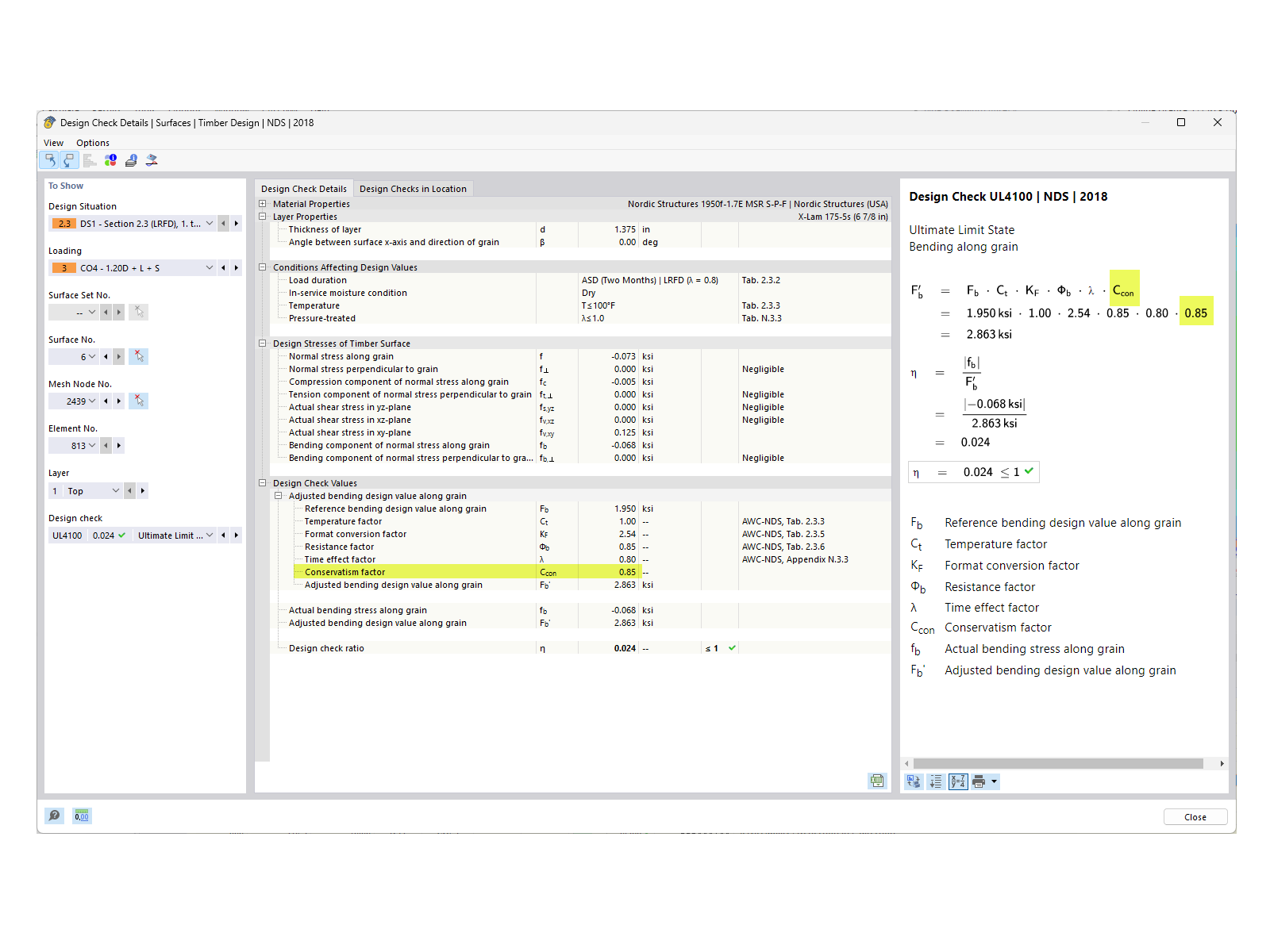Open the Design Situation dropdown
Viewport: 1270px width, 952px height.
pyautogui.click(x=210, y=224)
